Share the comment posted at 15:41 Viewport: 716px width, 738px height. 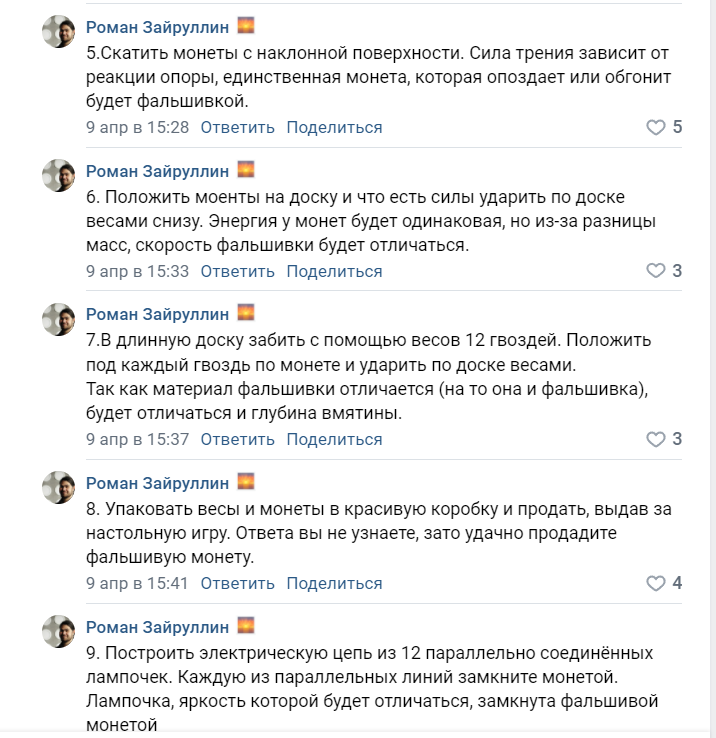[334, 584]
